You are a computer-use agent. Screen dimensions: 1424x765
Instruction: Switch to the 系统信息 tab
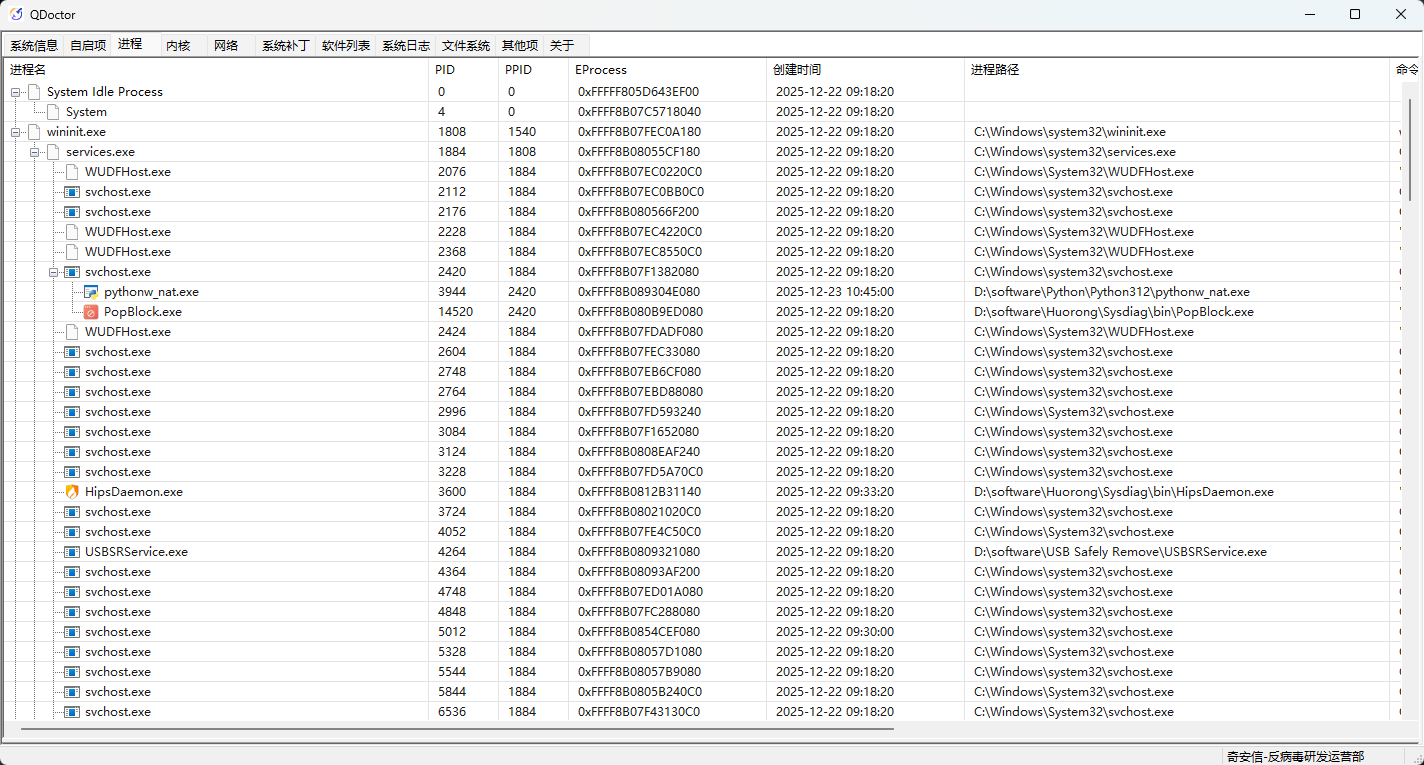coord(34,46)
